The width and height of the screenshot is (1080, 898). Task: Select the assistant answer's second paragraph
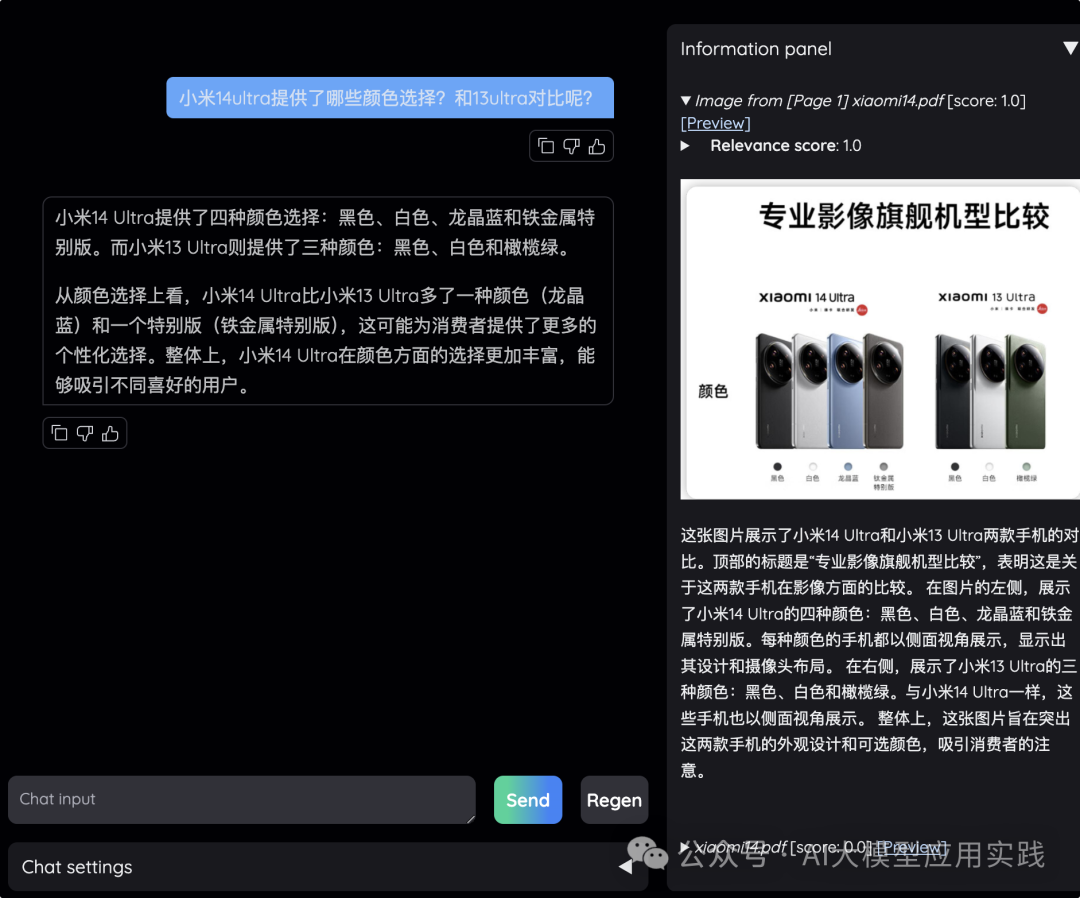[x=325, y=340]
